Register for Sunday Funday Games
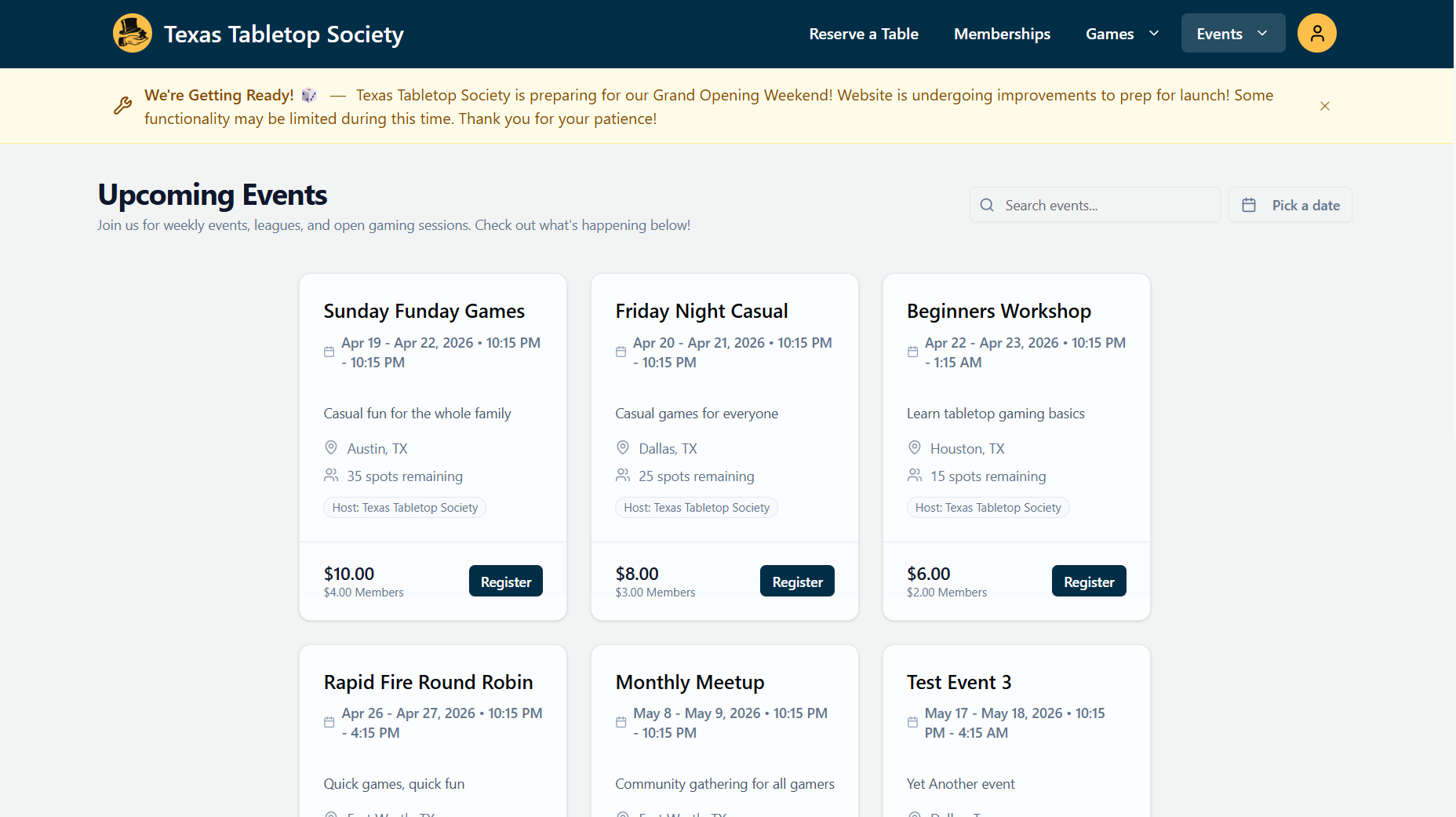 506,582
